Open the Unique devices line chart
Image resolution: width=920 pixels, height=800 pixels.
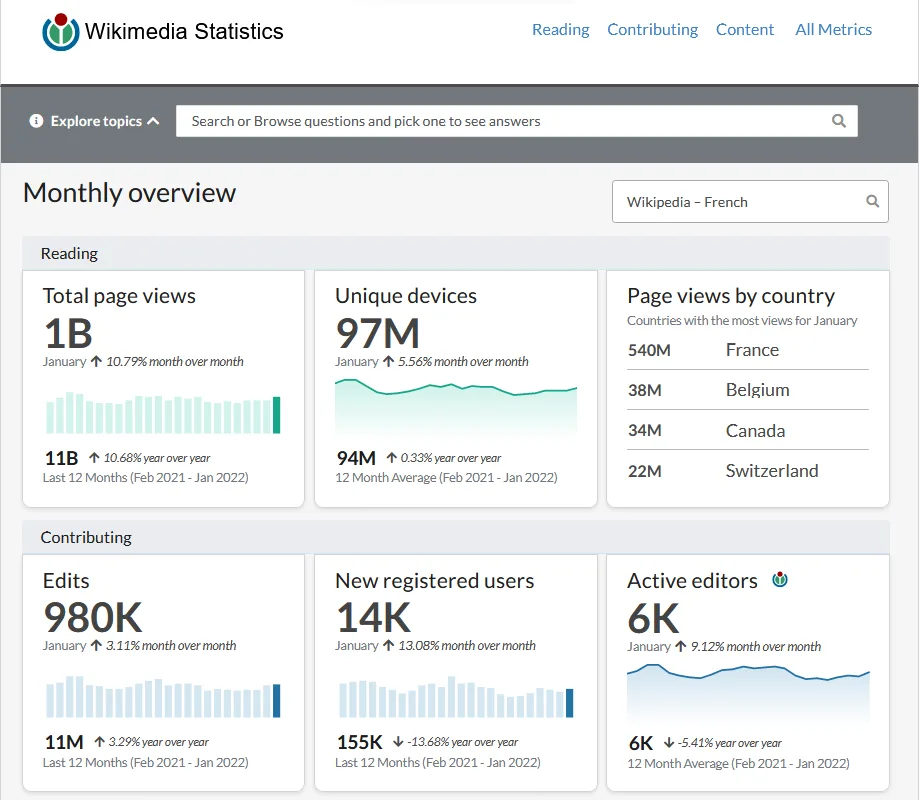[456, 407]
